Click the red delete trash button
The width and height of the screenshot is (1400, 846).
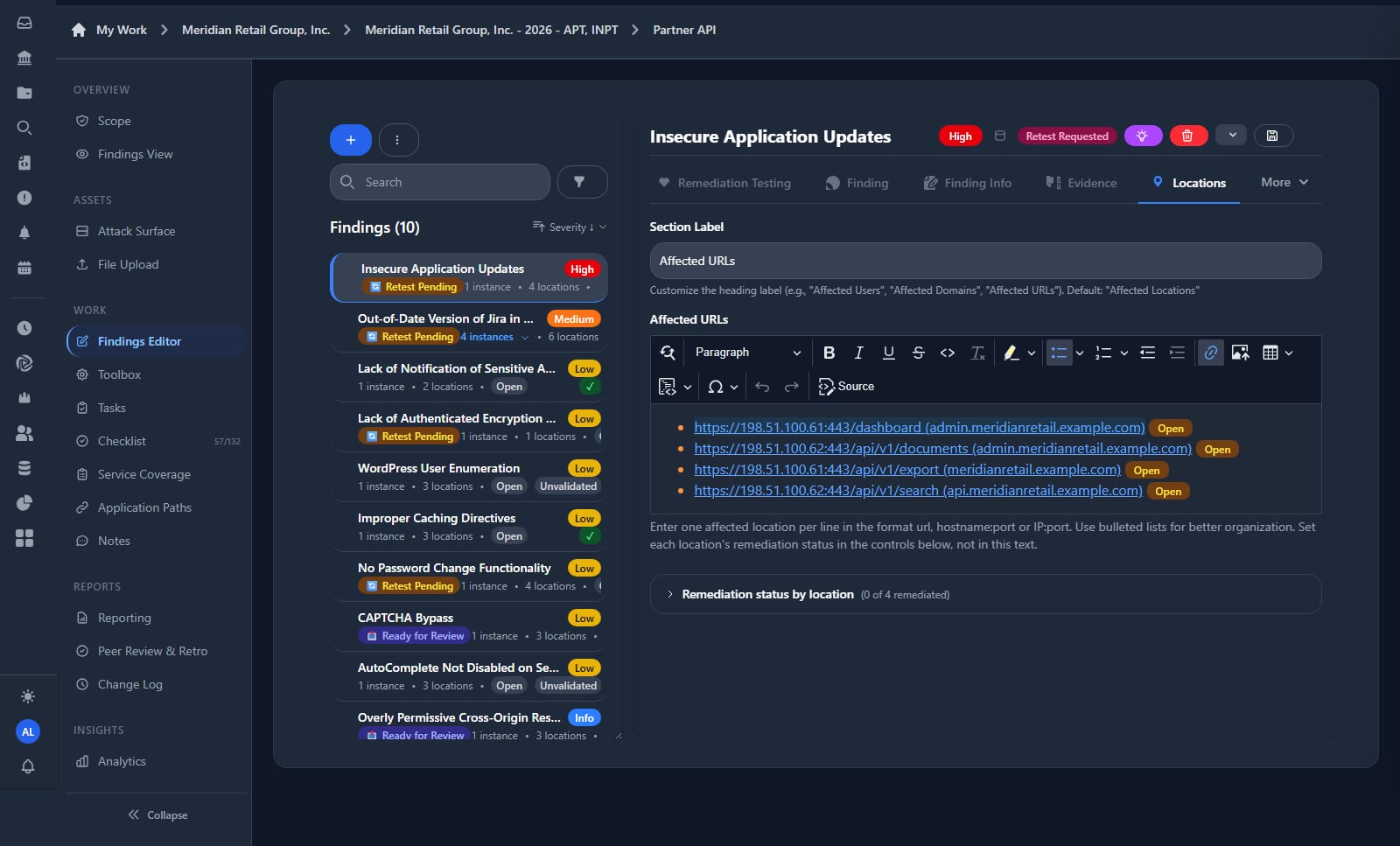pyautogui.click(x=1188, y=136)
